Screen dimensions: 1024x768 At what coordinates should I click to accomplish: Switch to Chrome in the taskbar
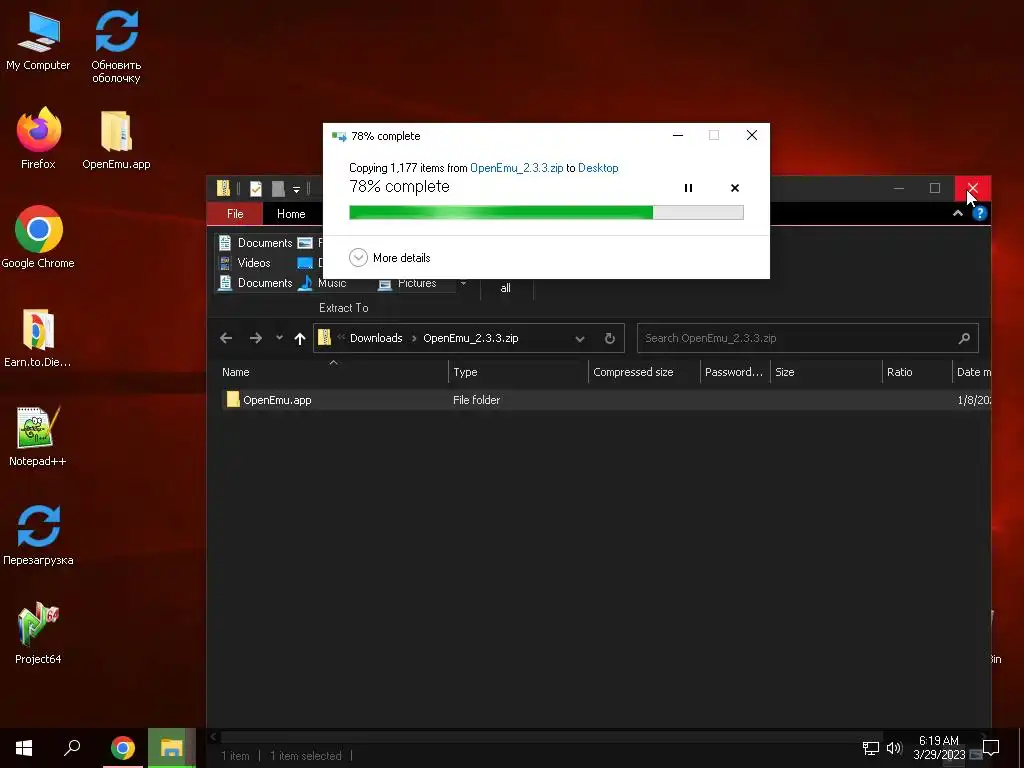pyautogui.click(x=122, y=748)
